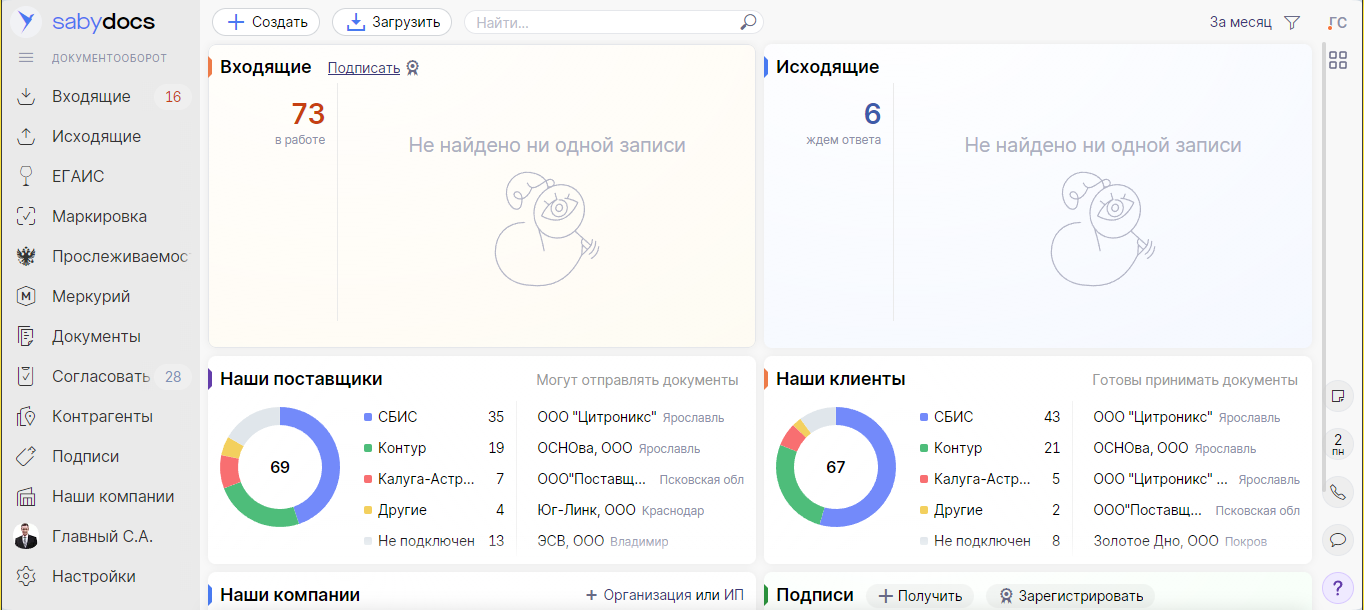The width and height of the screenshot is (1364, 610).
Task: Click the inbox badge count 16
Action: (x=173, y=97)
